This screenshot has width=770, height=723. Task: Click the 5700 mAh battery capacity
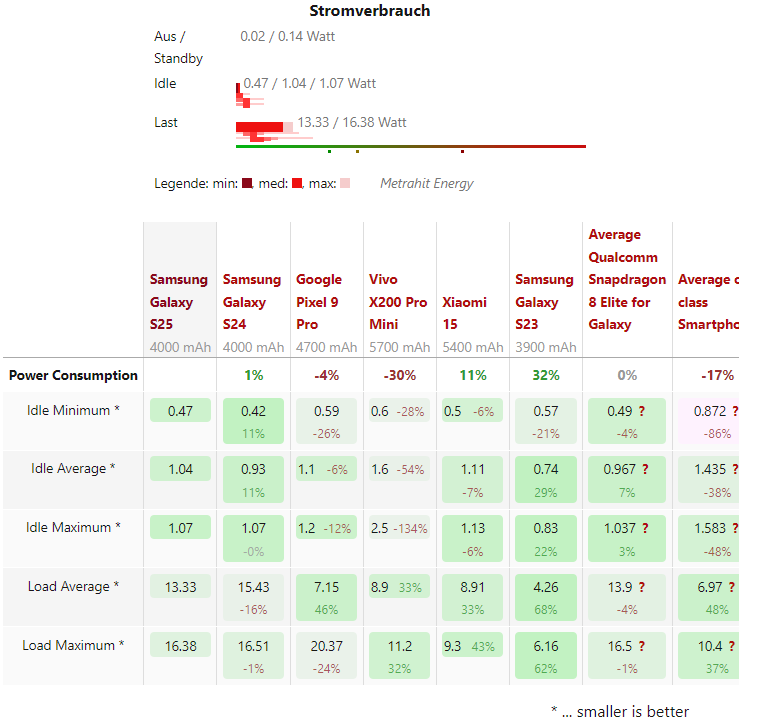400,347
